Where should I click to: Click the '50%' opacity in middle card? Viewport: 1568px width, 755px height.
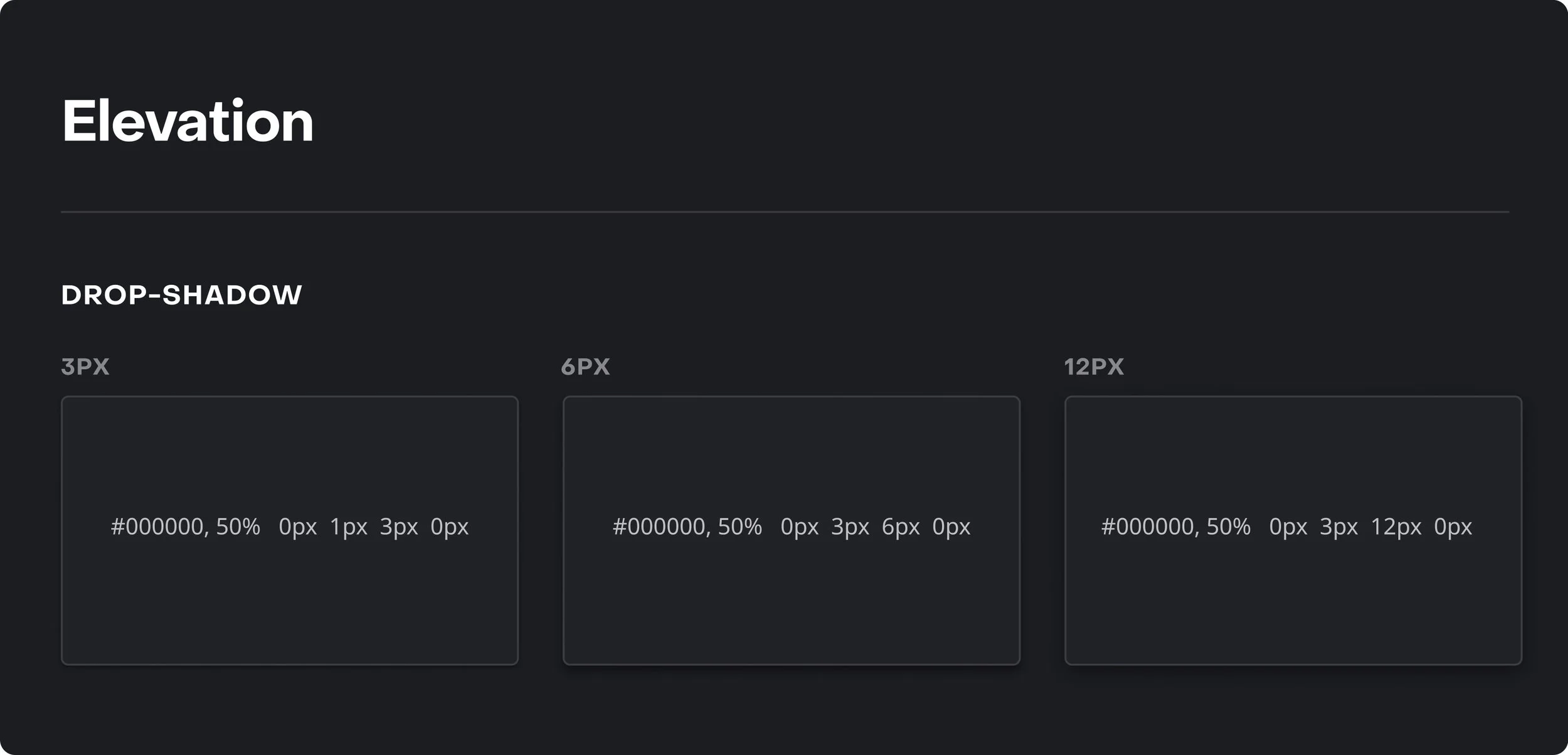[x=739, y=527]
